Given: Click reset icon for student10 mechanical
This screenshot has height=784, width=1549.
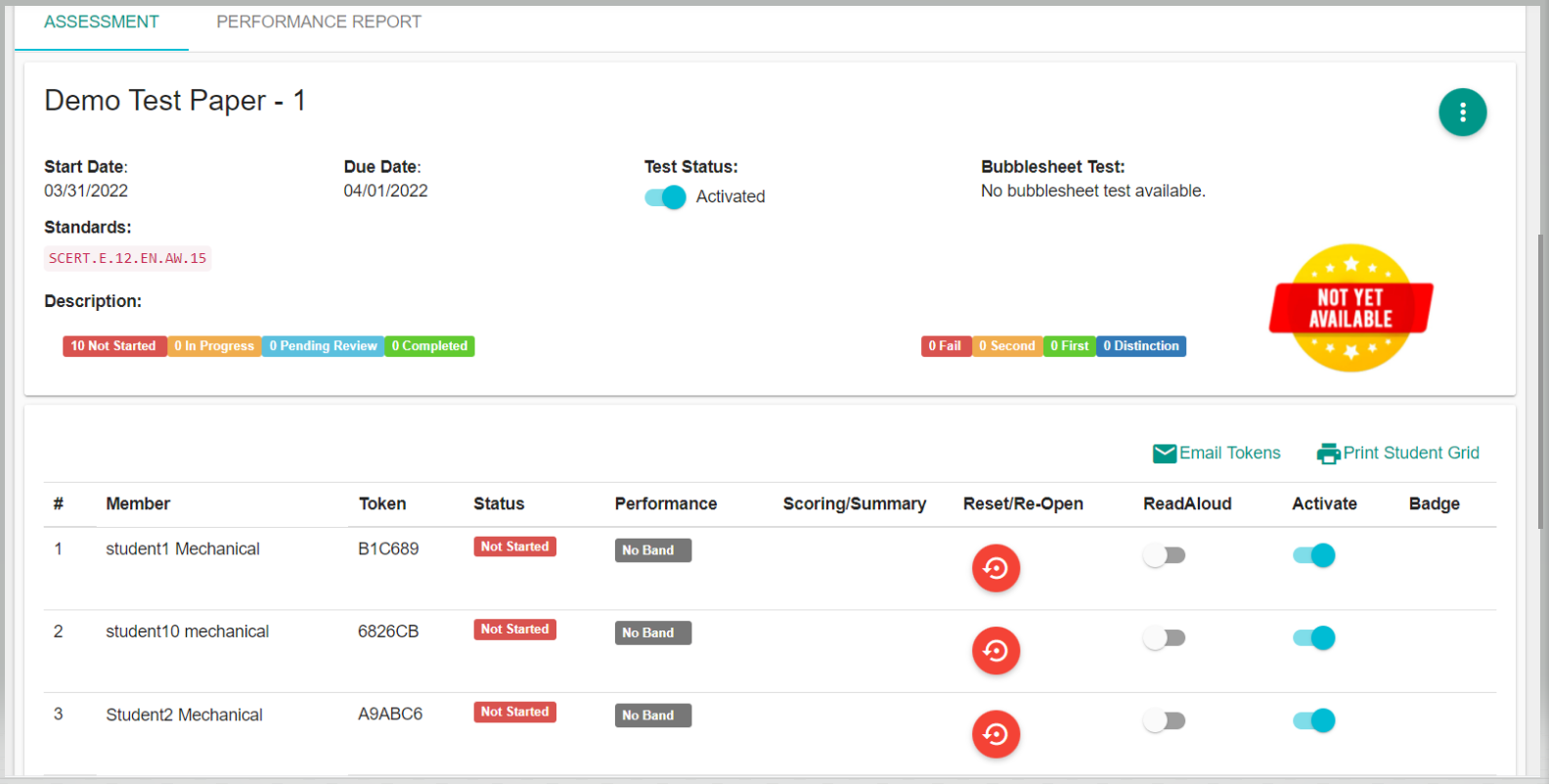Looking at the screenshot, I should coord(996,651).
